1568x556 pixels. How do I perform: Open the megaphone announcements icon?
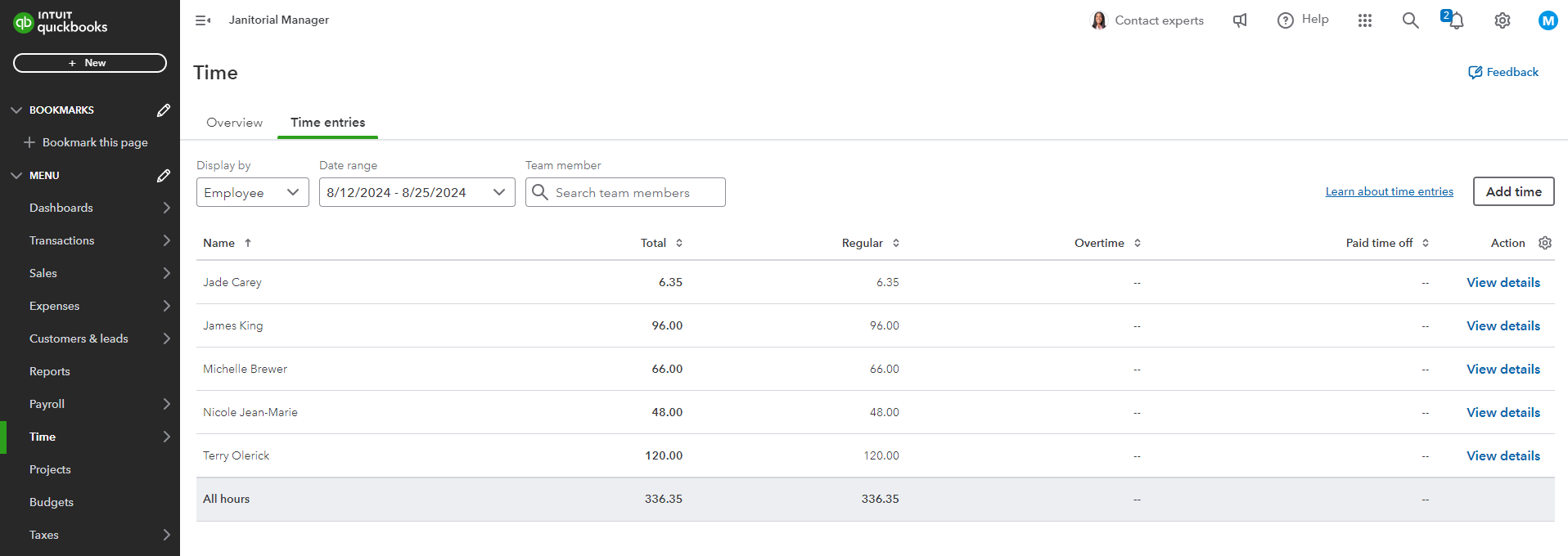pos(1240,20)
